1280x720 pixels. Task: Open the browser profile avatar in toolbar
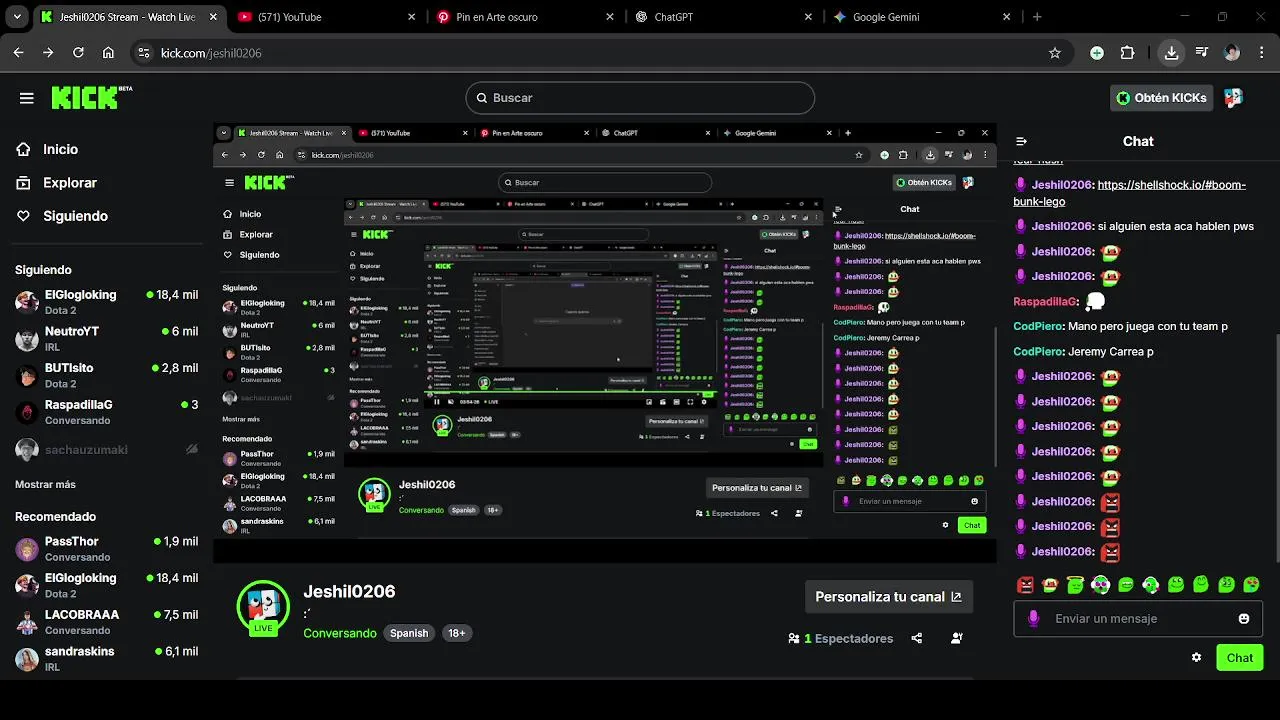tap(1232, 53)
